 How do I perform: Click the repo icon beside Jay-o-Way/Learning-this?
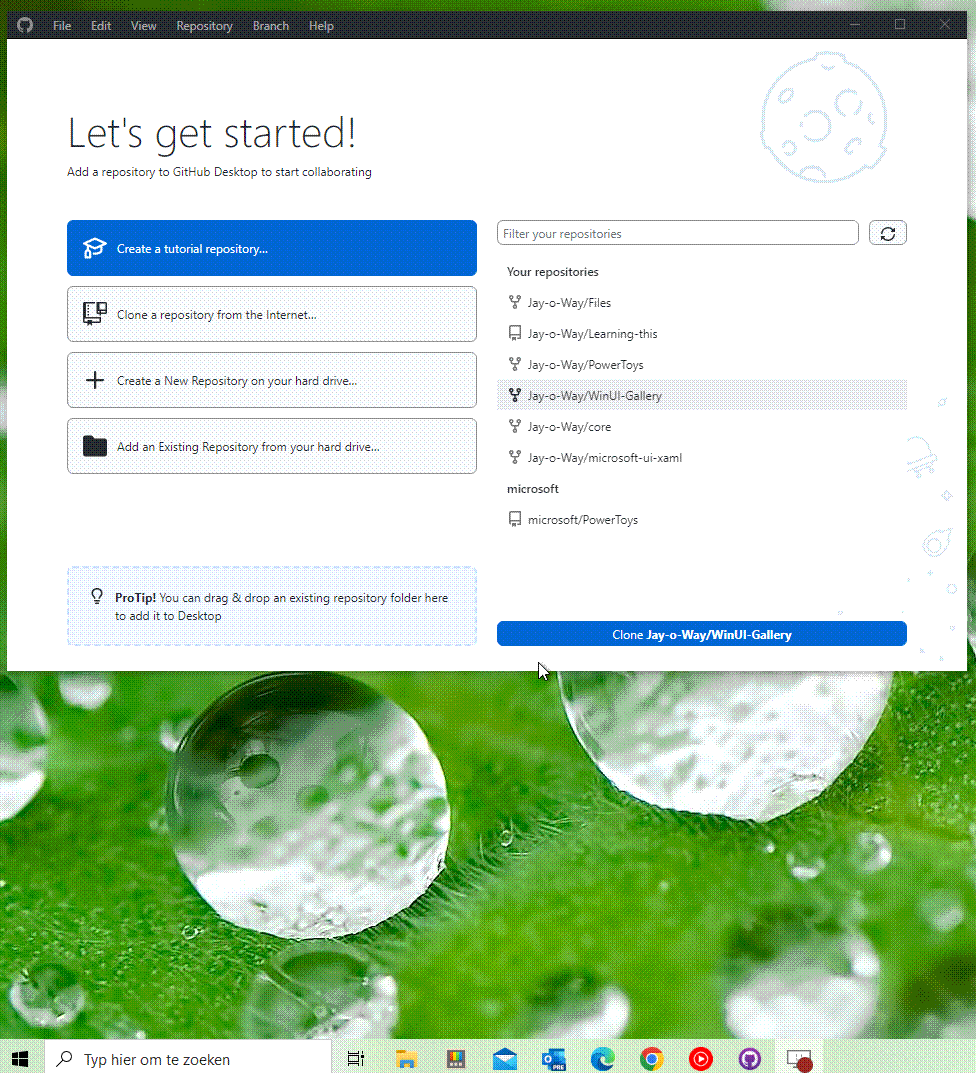515,333
